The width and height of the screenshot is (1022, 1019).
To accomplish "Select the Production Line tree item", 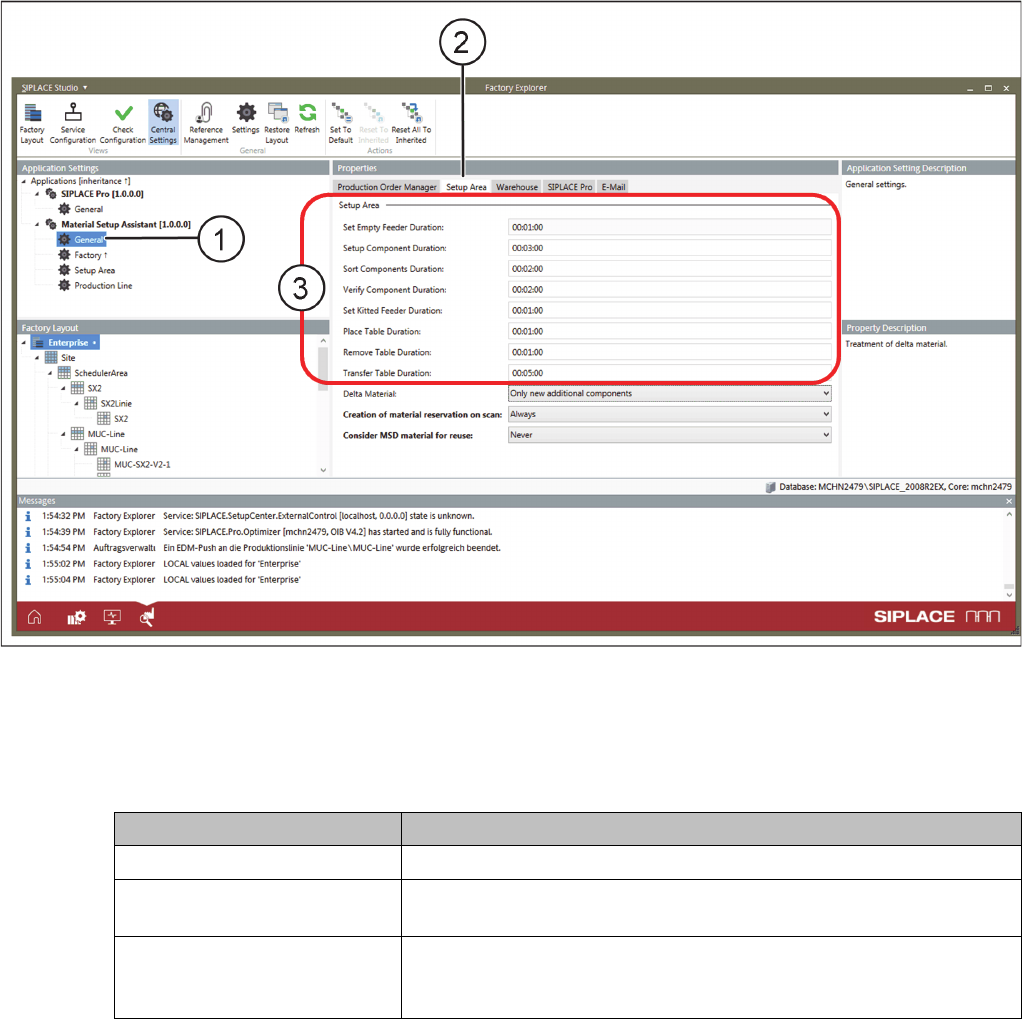I will click(102, 286).
